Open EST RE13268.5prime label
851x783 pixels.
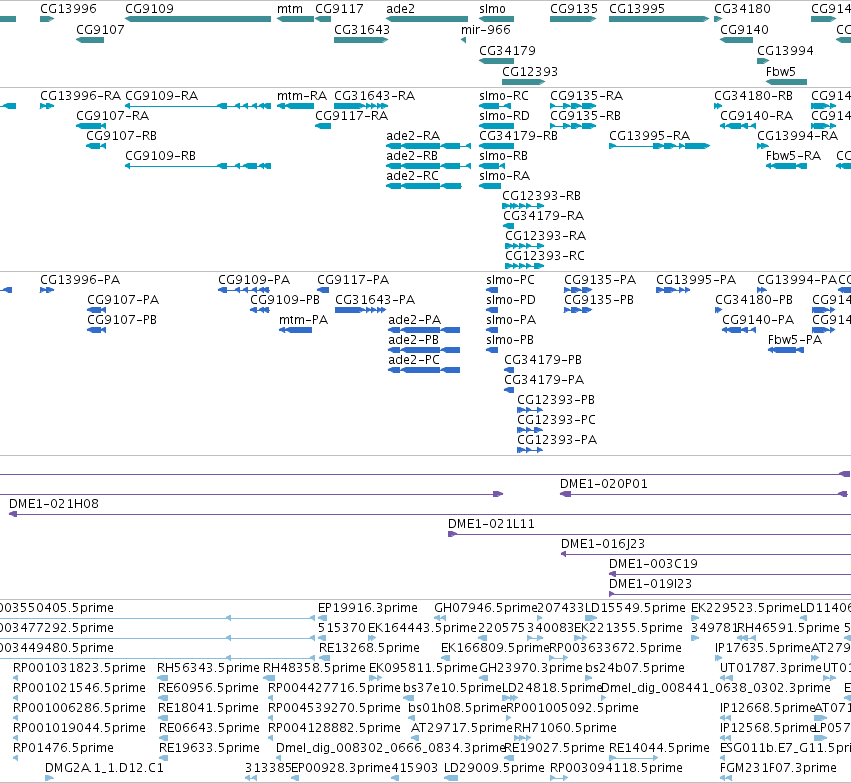pos(369,648)
